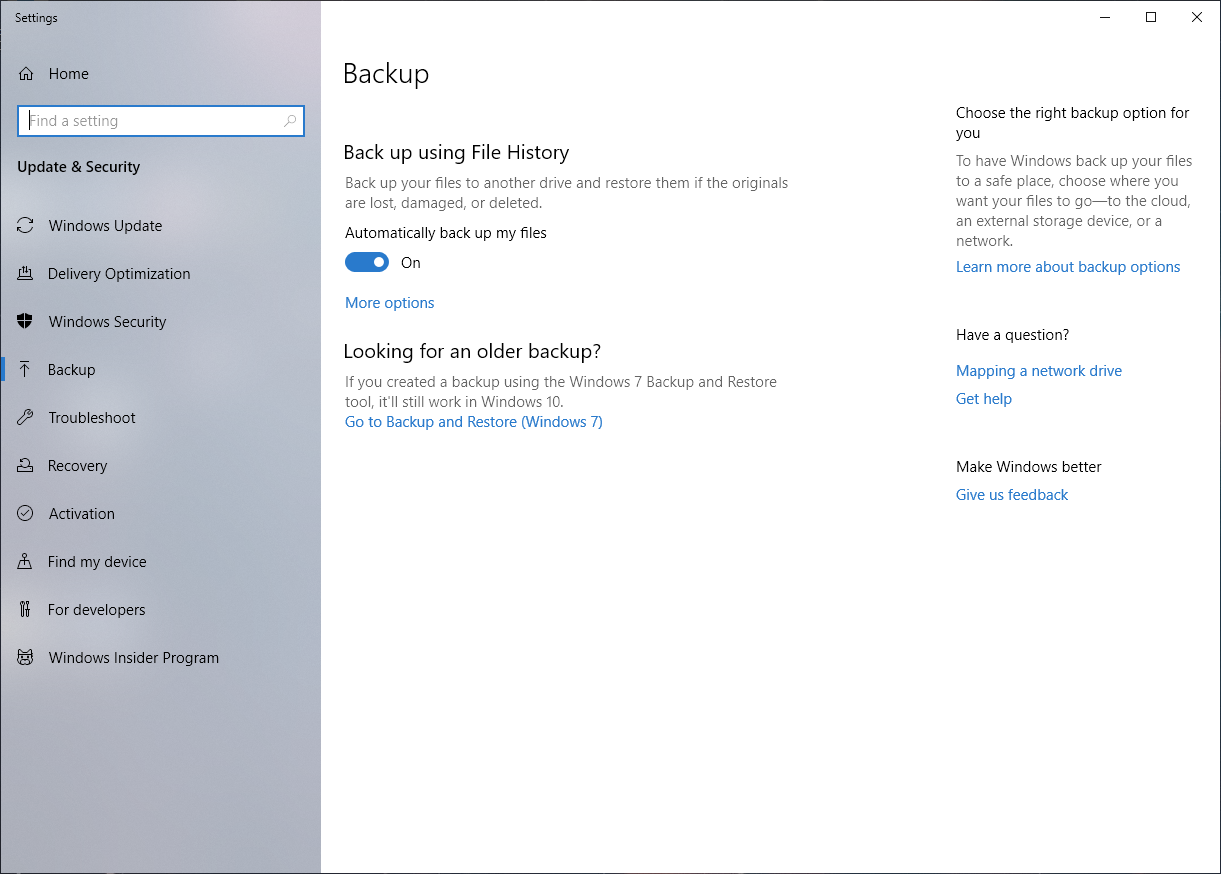Screen dimensions: 1221x874
Task: Switch to the Activation page
Action: click(x=160, y=514)
